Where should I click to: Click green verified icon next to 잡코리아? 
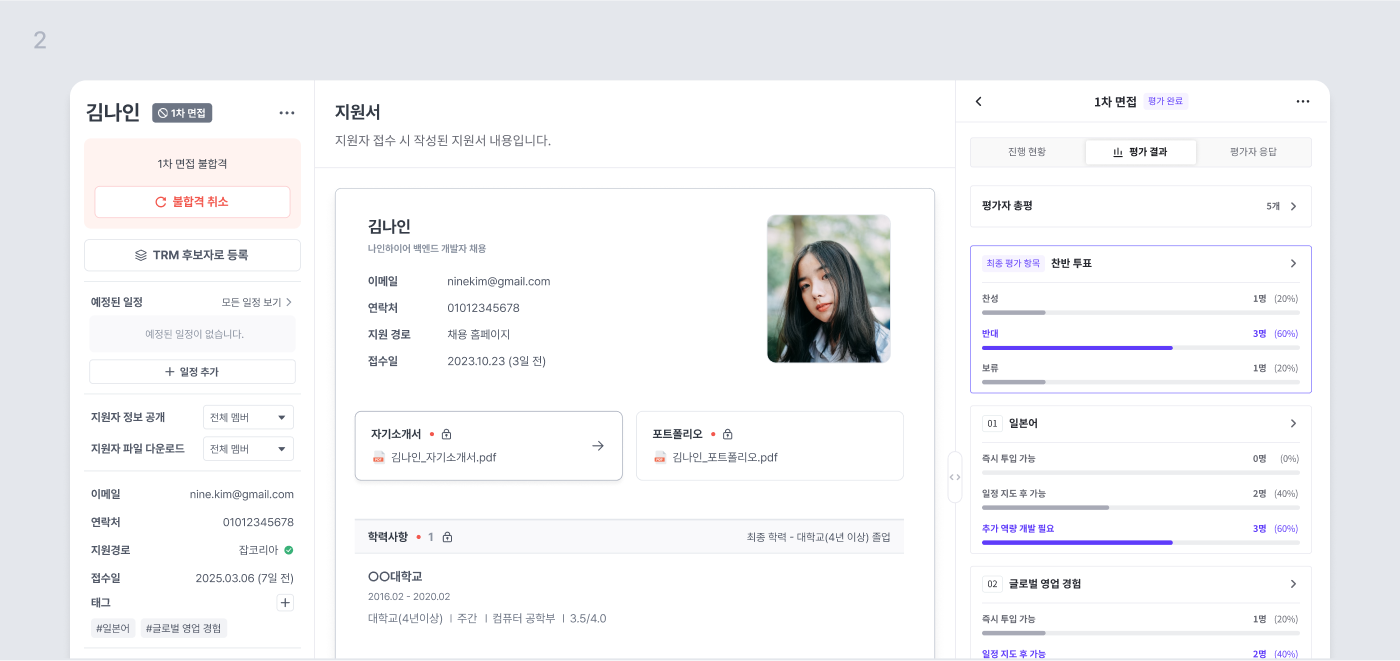point(289,550)
